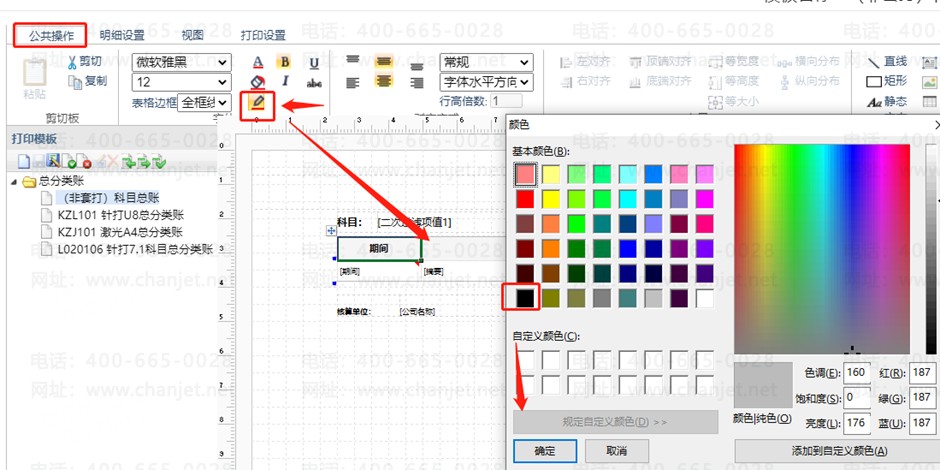This screenshot has height=470, width=940.
Task: Toggle strikethrough 'abc' formatting
Action: tap(314, 83)
